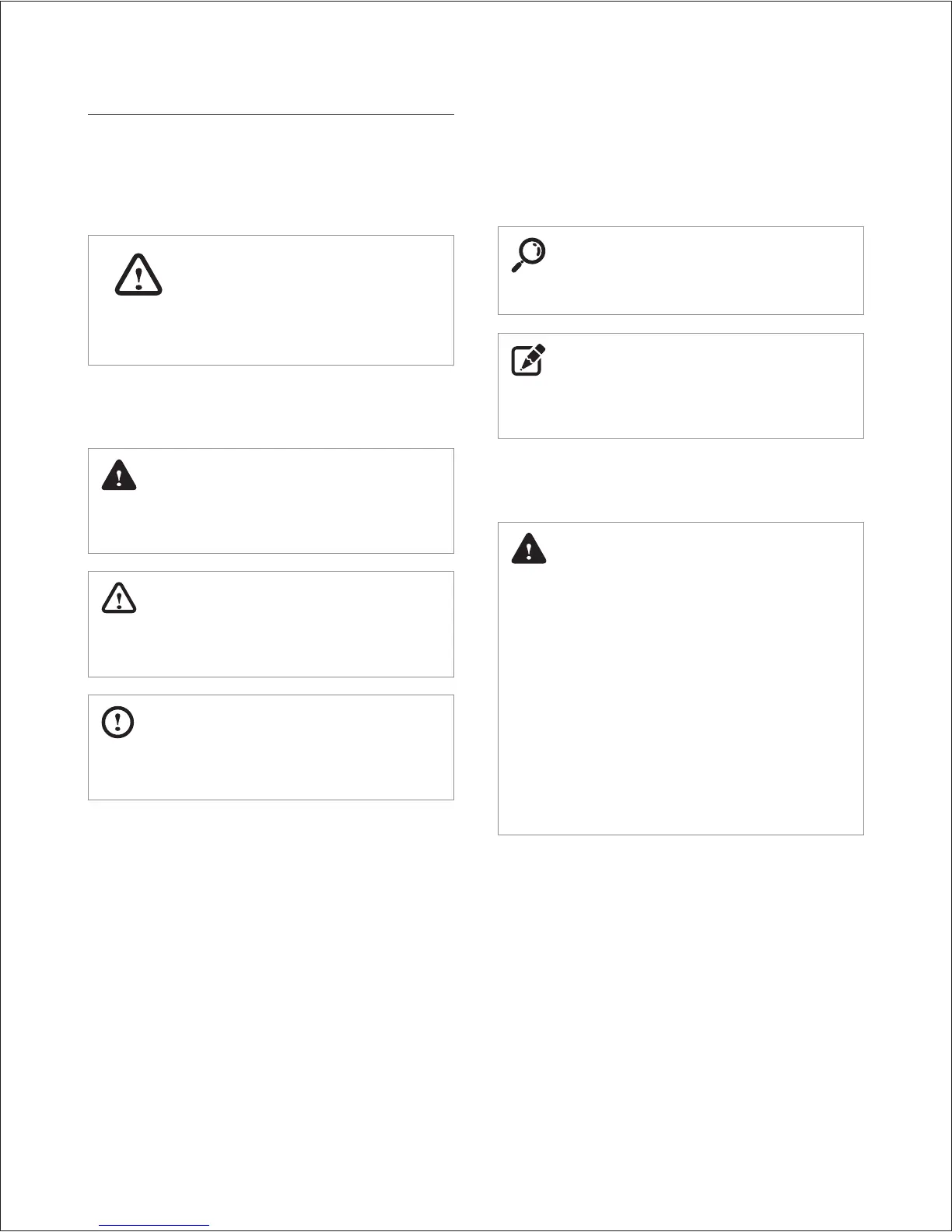Click the horizontal rule near the page top

point(271,115)
